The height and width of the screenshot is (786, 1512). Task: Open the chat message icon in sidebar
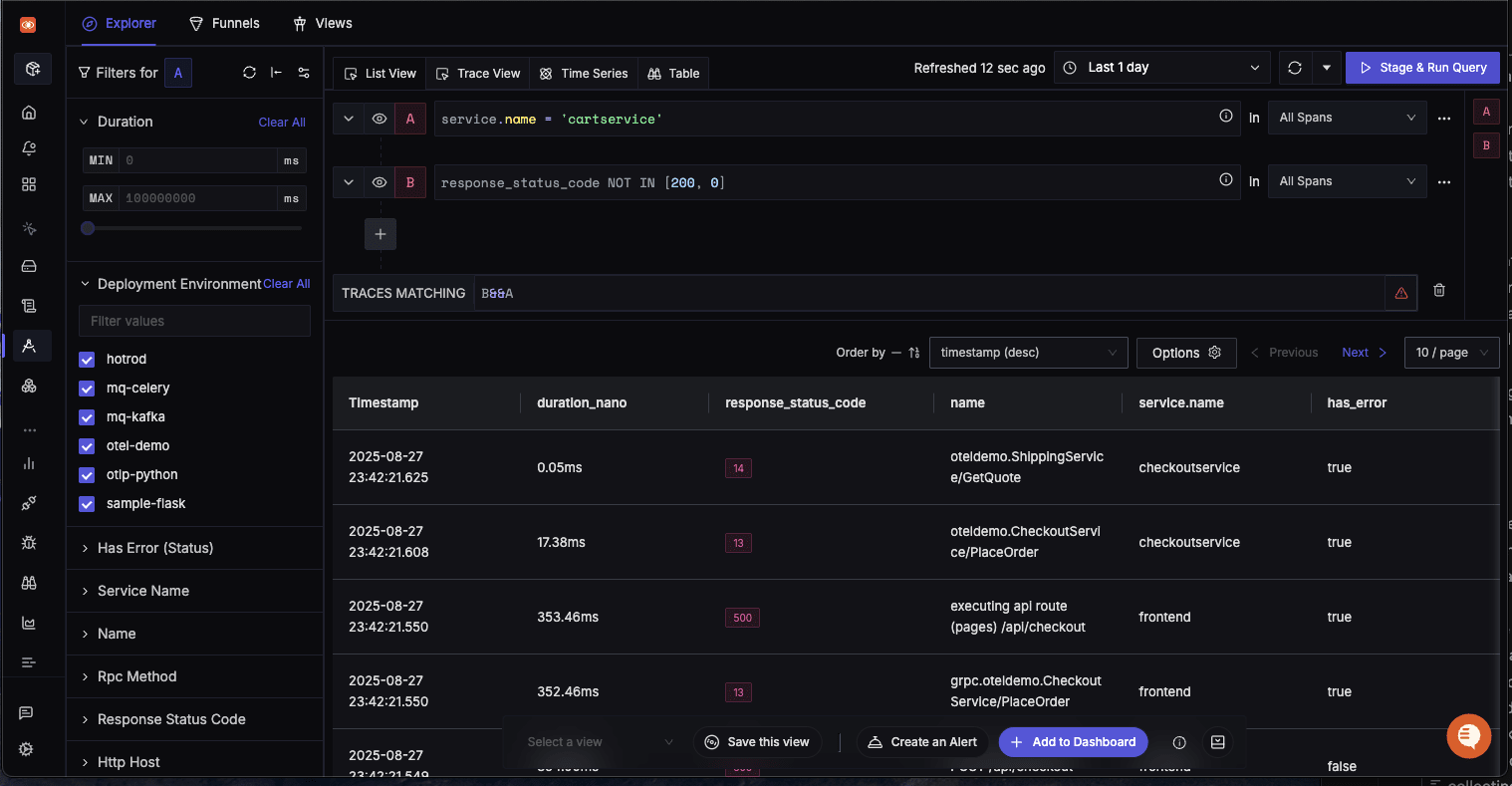(x=27, y=713)
